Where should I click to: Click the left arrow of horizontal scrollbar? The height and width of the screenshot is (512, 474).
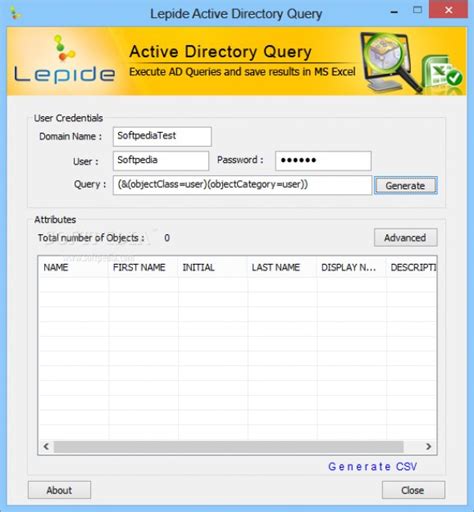[x=46, y=446]
